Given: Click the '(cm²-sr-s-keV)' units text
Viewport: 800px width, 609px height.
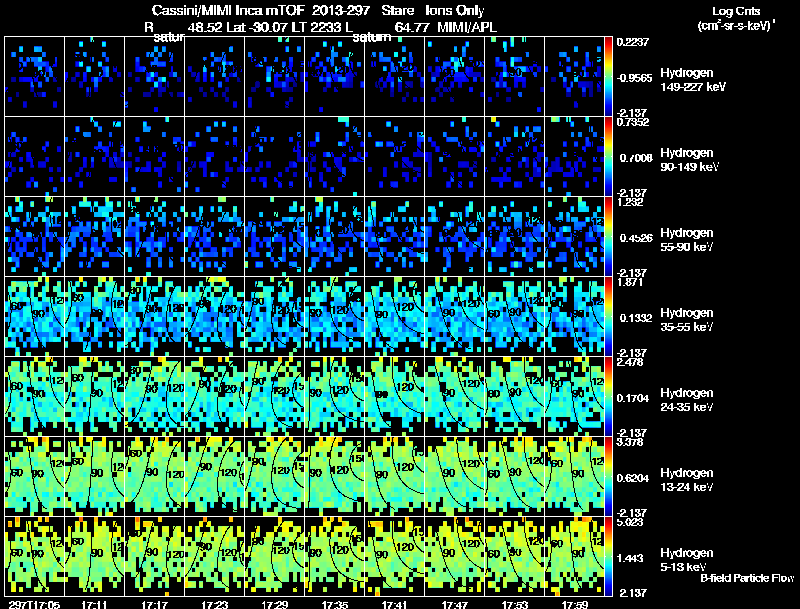Looking at the screenshot, I should click(x=734, y=26).
